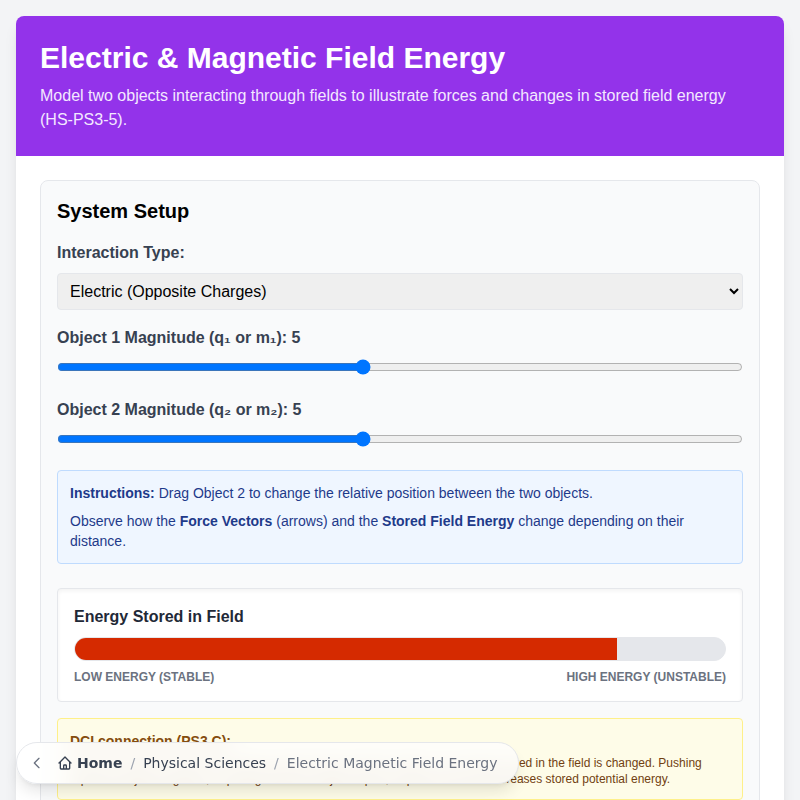Click the HIGH ENERGY (UNSTABLE) label

(645, 677)
